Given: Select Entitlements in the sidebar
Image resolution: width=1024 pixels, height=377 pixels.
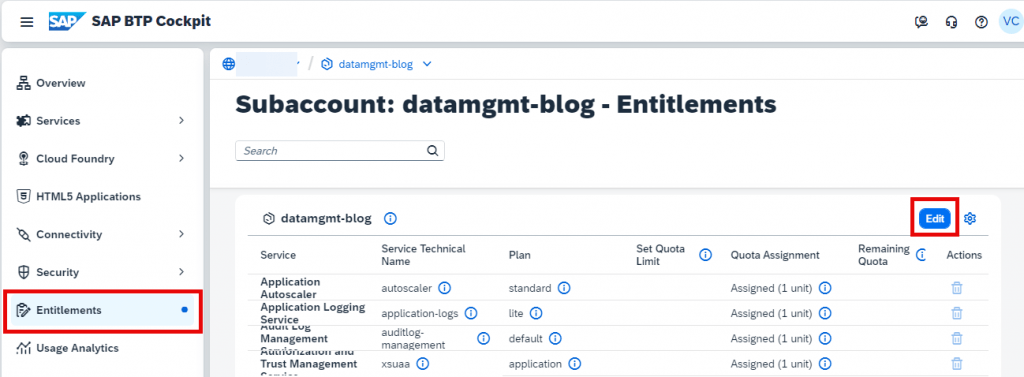Looking at the screenshot, I should 102,310.
